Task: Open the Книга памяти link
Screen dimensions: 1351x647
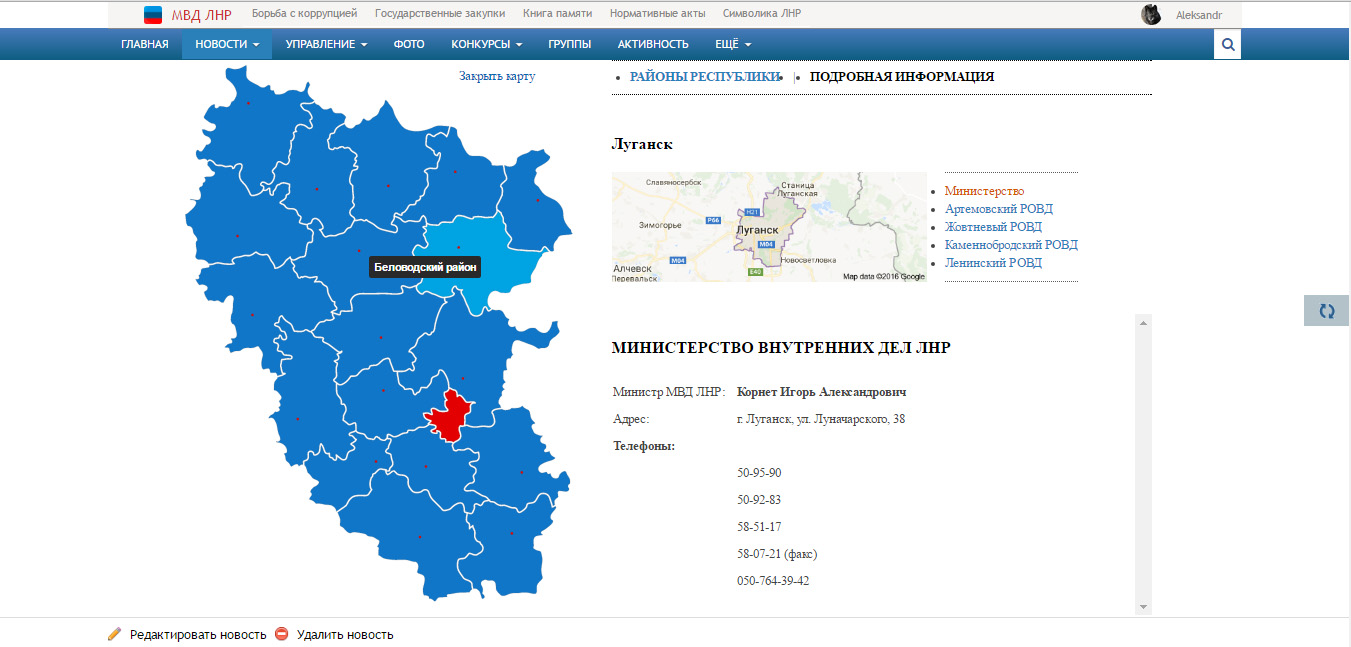Action: (x=557, y=14)
